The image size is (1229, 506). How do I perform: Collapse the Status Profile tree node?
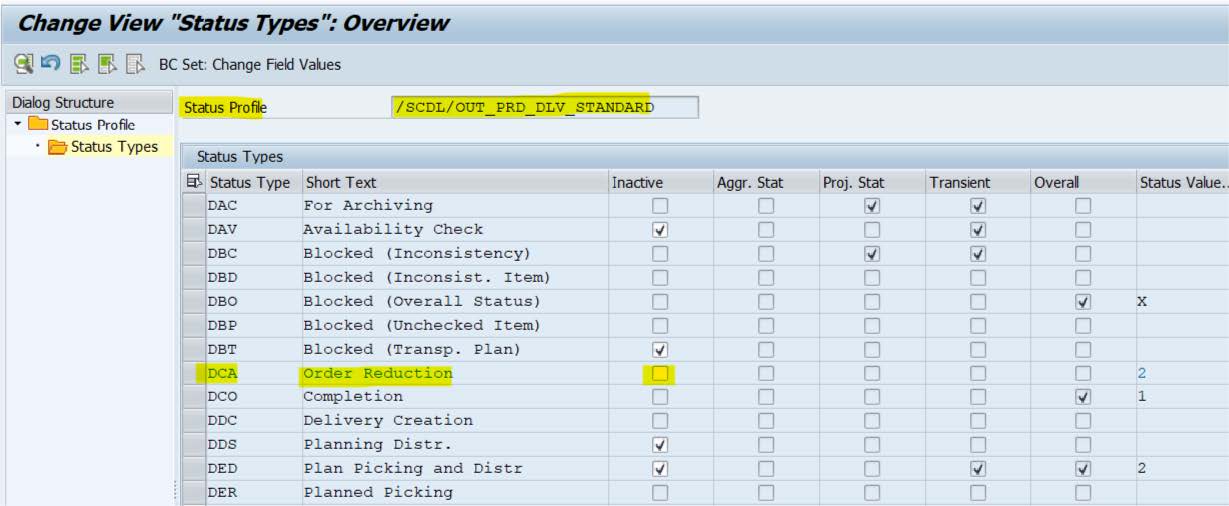coord(18,125)
